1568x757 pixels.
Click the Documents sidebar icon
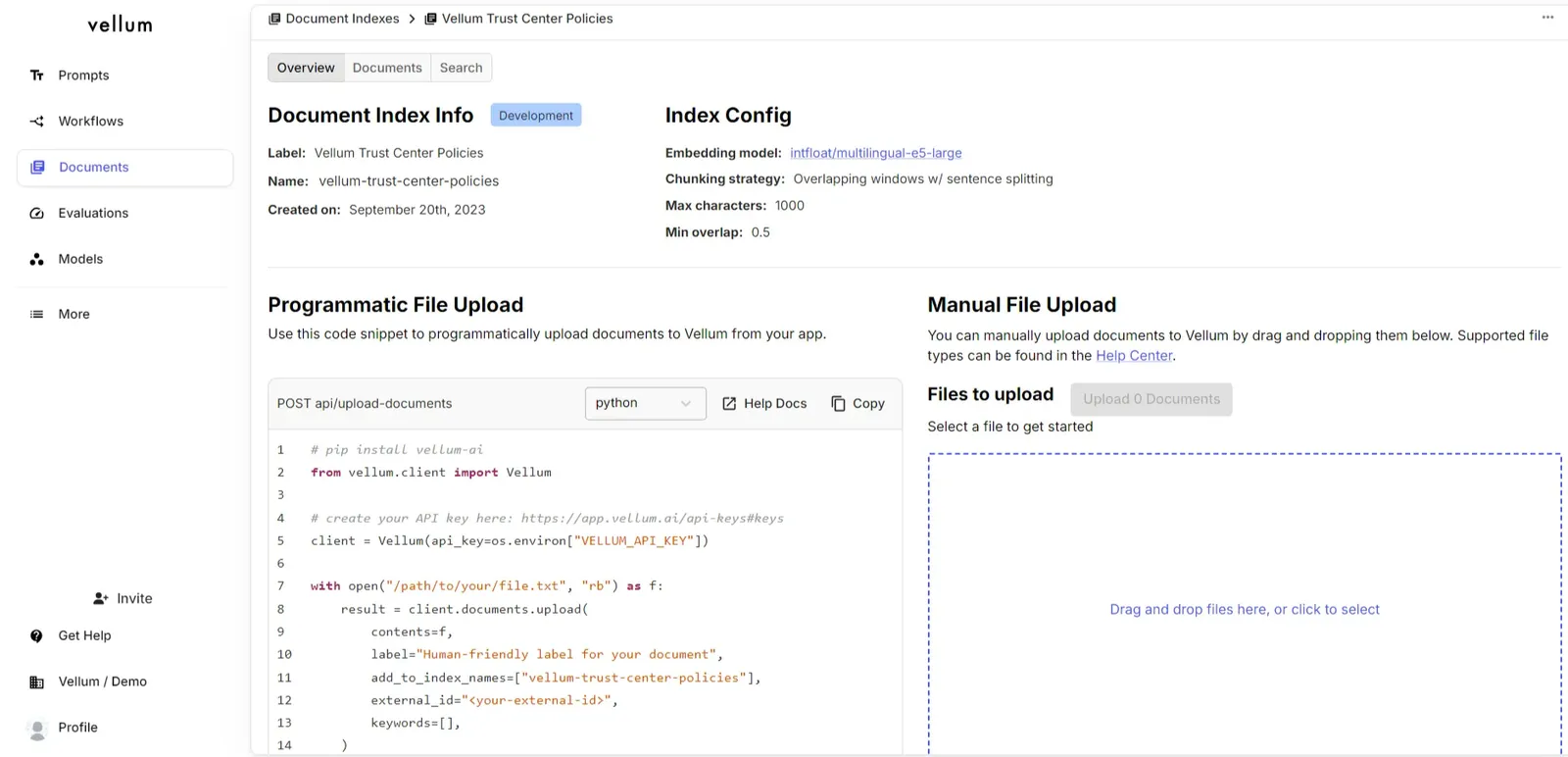click(37, 168)
